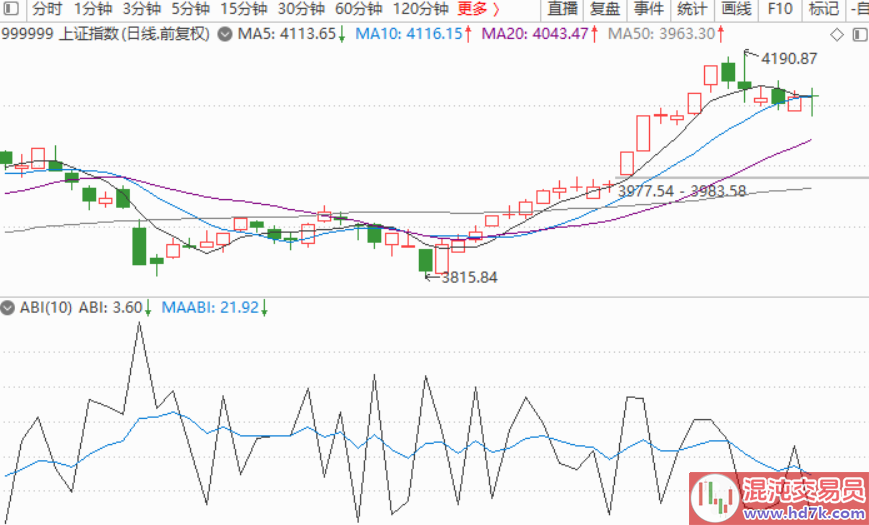Viewport: 869px width, 525px height.
Task: Click the 统计 statistics button
Action: [x=692, y=10]
